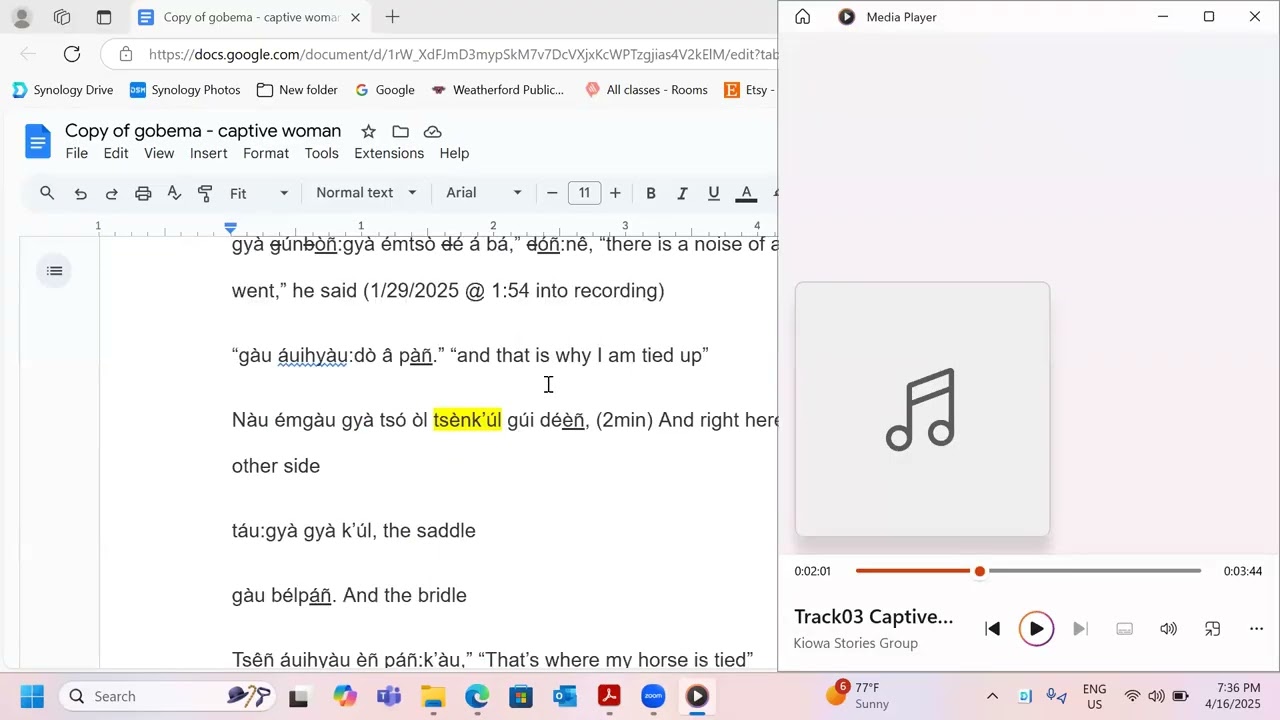Expand the Normal text style dropdown
The image size is (1280, 720).
(x=366, y=193)
